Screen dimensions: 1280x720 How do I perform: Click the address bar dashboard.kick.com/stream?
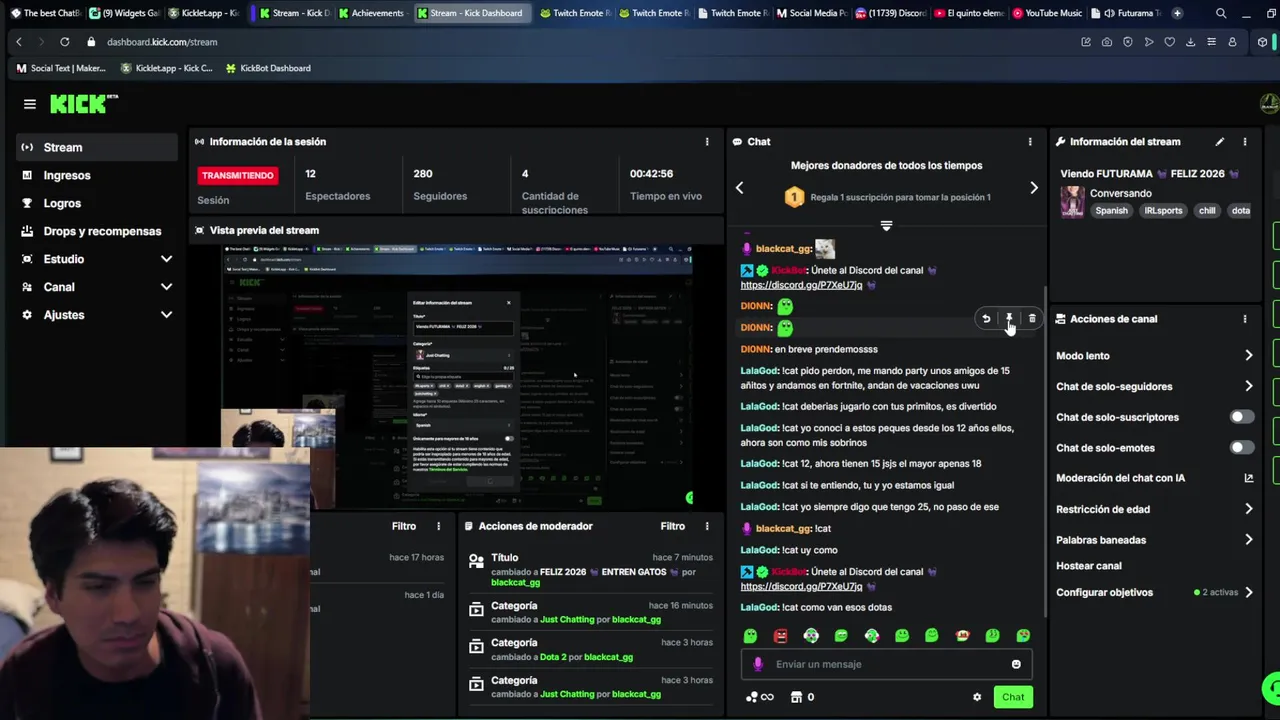click(x=162, y=42)
